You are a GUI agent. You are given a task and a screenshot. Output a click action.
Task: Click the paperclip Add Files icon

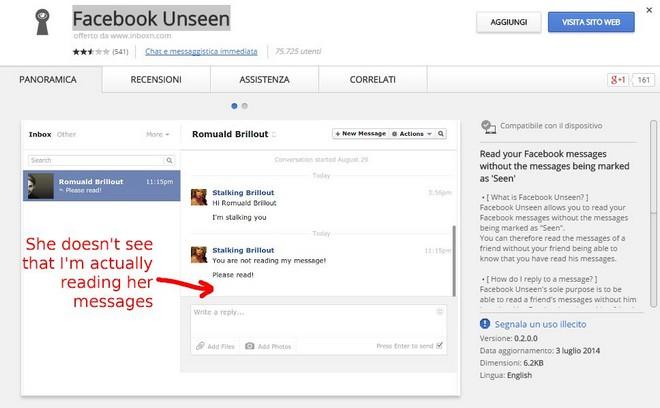200,346
